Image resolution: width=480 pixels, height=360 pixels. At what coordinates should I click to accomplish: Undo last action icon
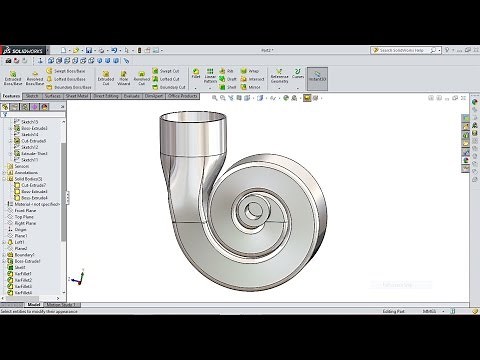click(114, 50)
